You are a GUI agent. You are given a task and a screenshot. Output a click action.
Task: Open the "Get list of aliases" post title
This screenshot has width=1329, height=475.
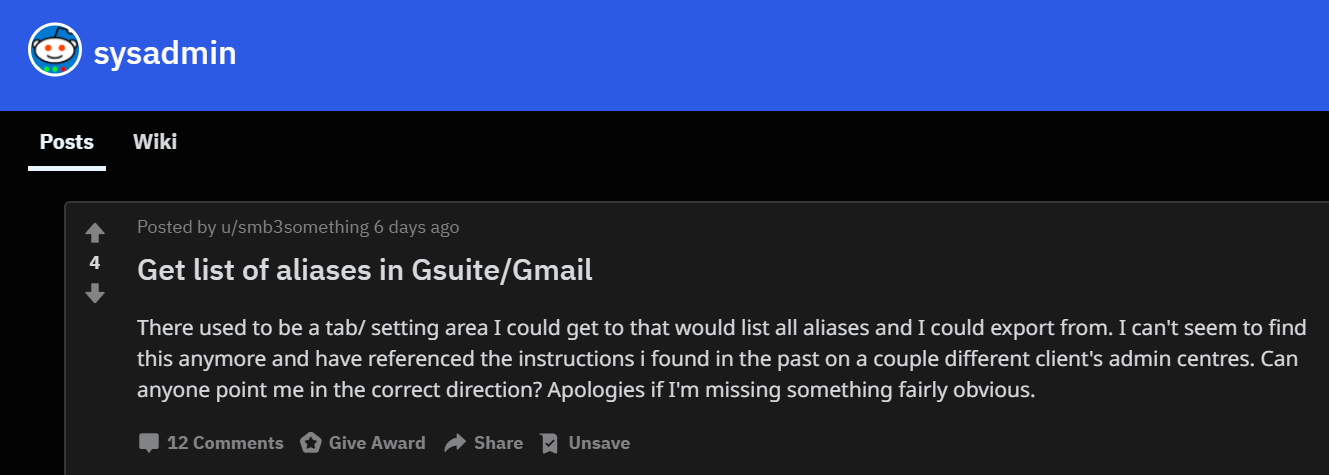pos(365,270)
